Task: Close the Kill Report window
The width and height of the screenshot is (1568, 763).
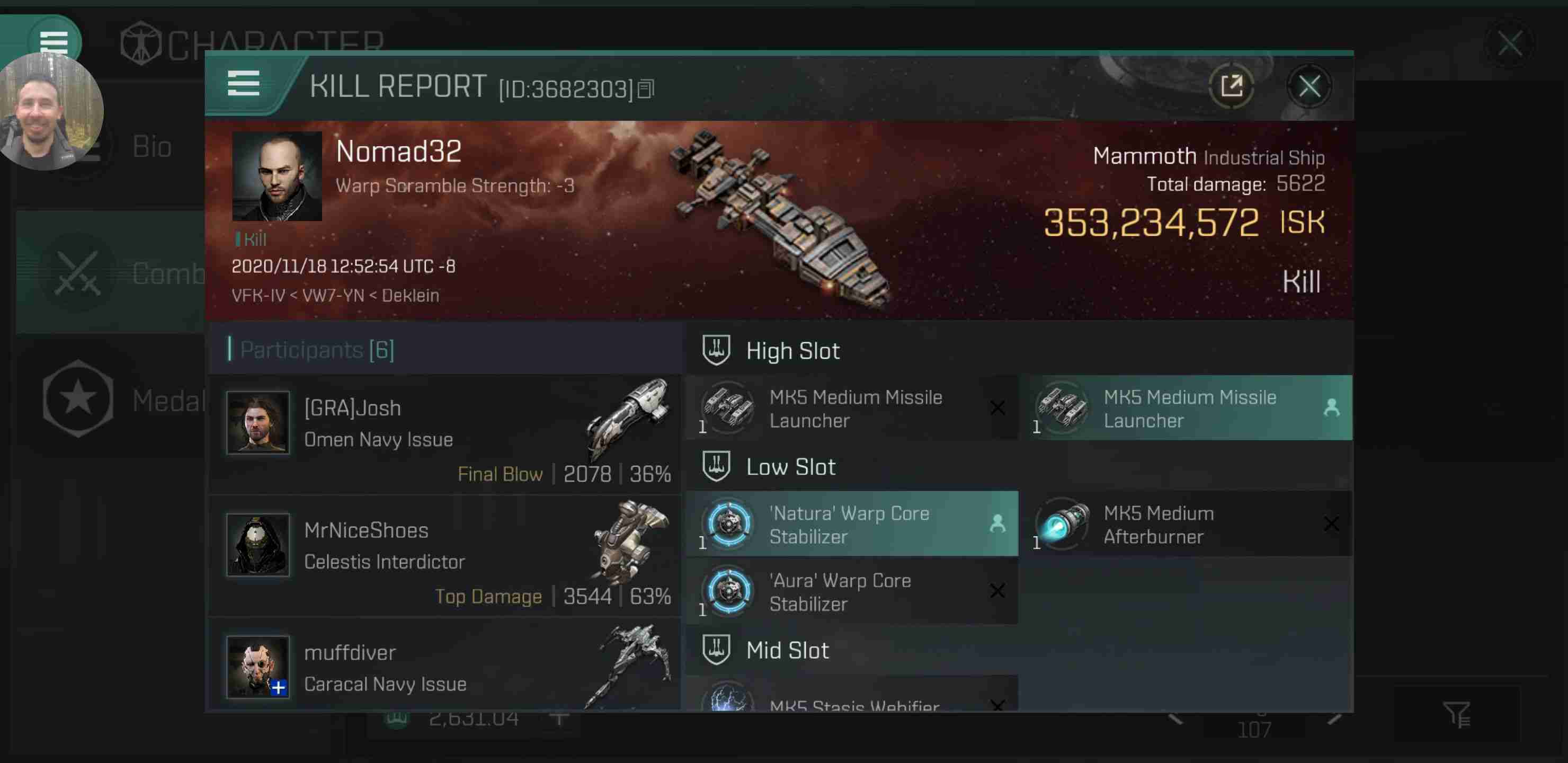Action: point(1309,86)
